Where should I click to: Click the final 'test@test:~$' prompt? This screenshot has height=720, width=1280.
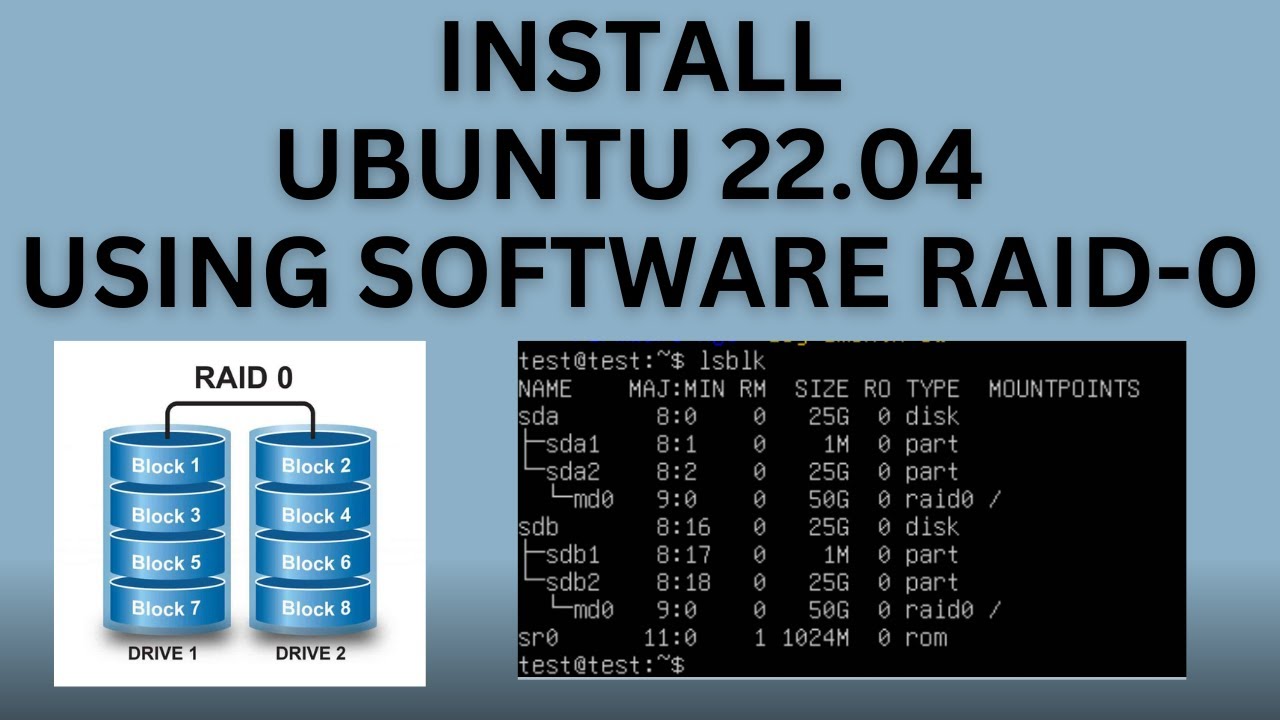tap(601, 665)
